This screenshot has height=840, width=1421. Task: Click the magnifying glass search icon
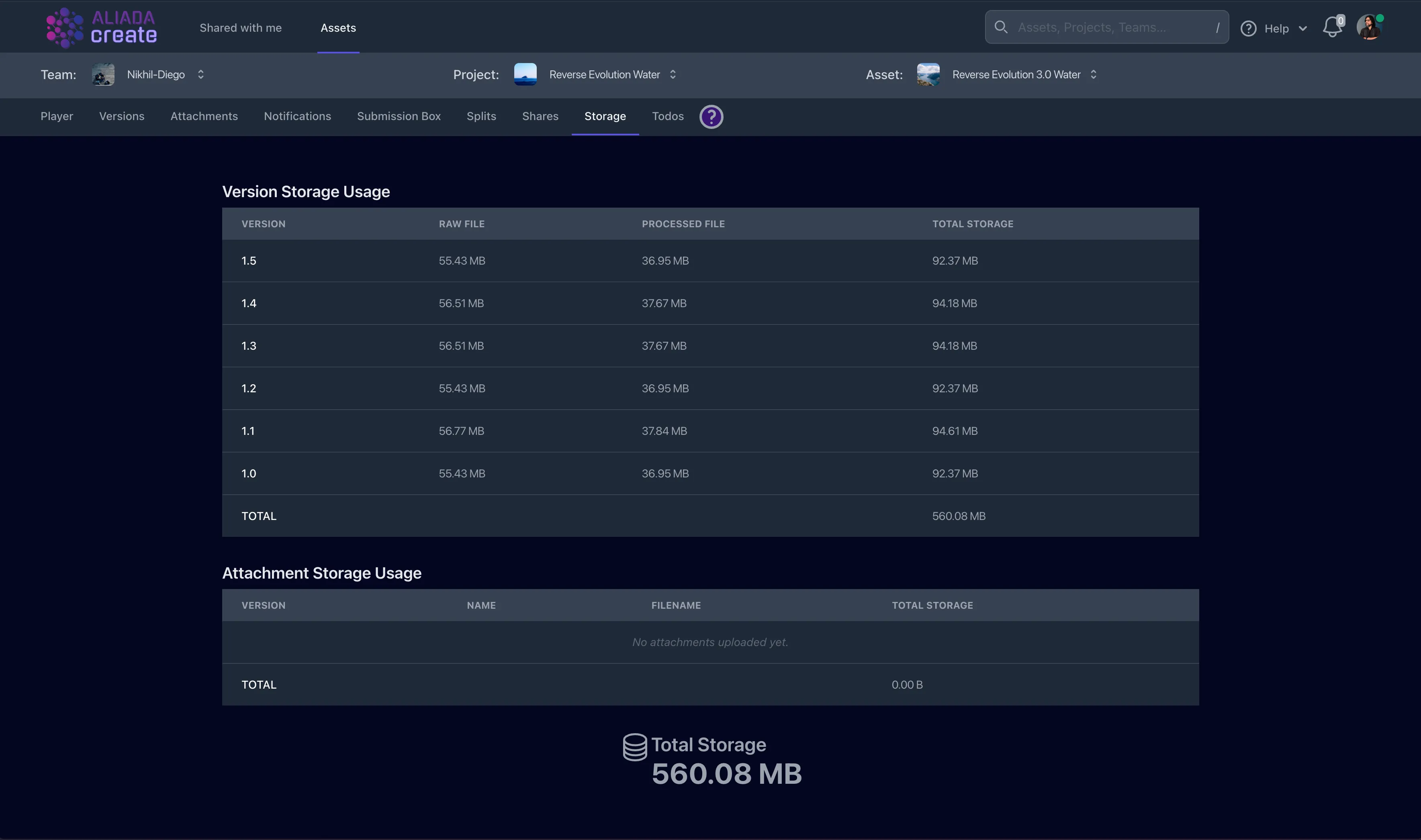coord(1001,27)
